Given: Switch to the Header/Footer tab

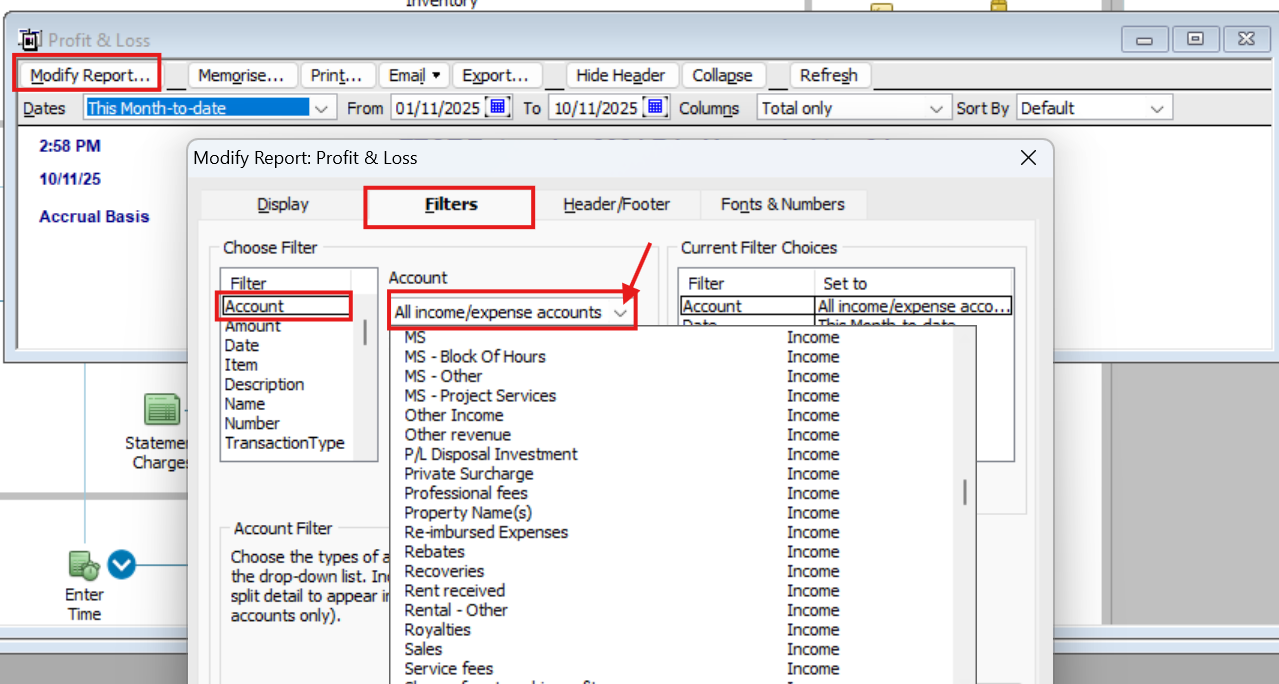Looking at the screenshot, I should tap(616, 204).
